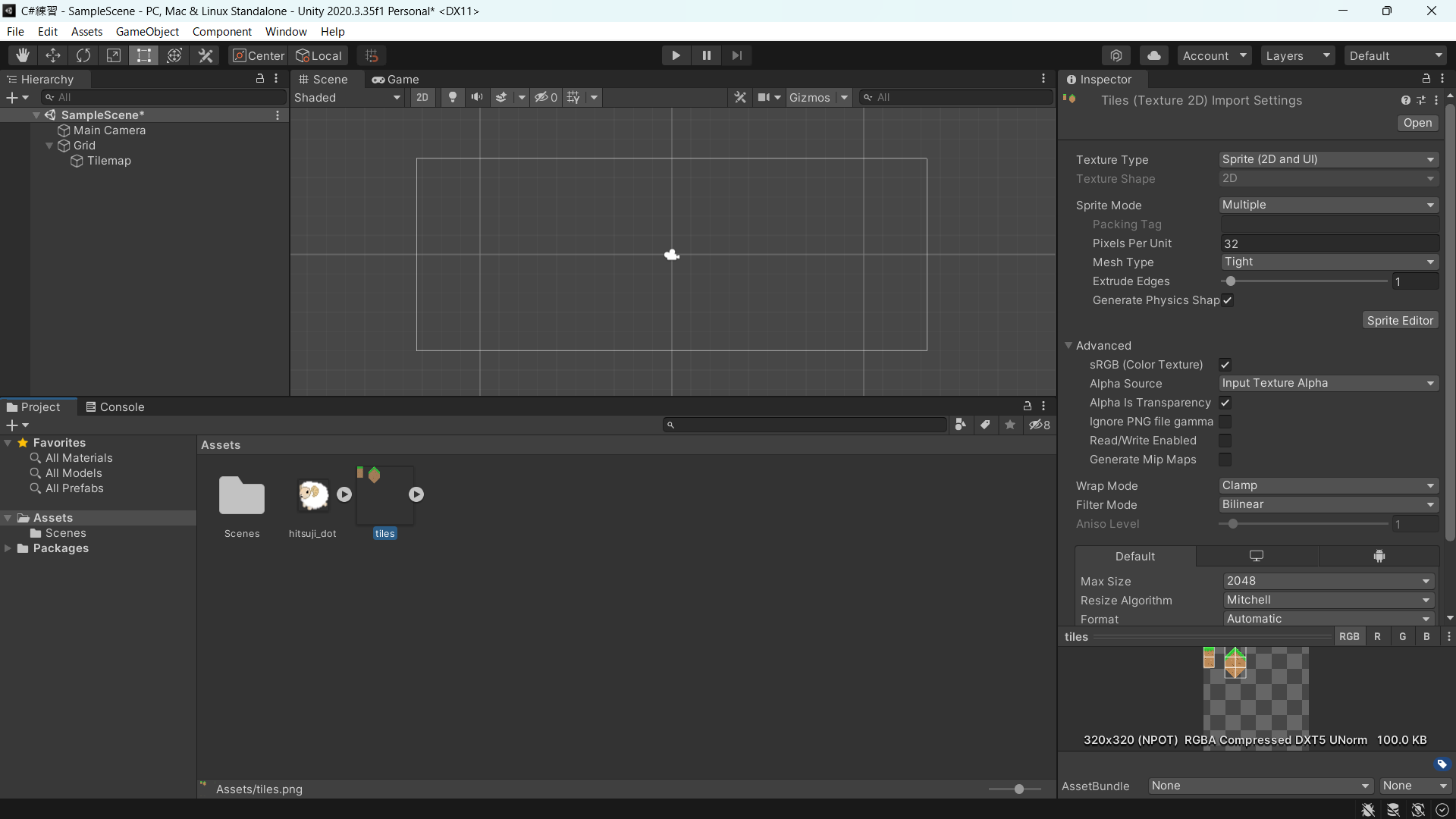The width and height of the screenshot is (1456, 819).
Task: Enable Generate Mip Maps checkbox
Action: coord(1225,460)
